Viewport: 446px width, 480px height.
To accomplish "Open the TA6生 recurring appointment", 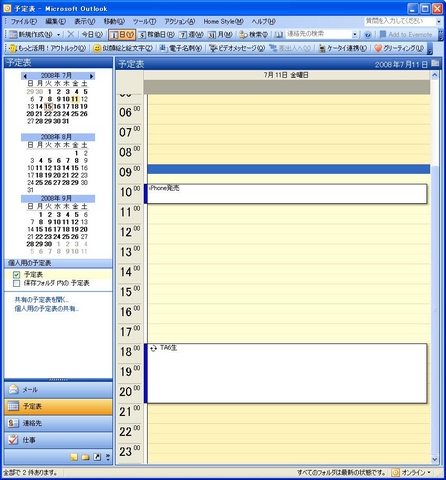I will 286,373.
